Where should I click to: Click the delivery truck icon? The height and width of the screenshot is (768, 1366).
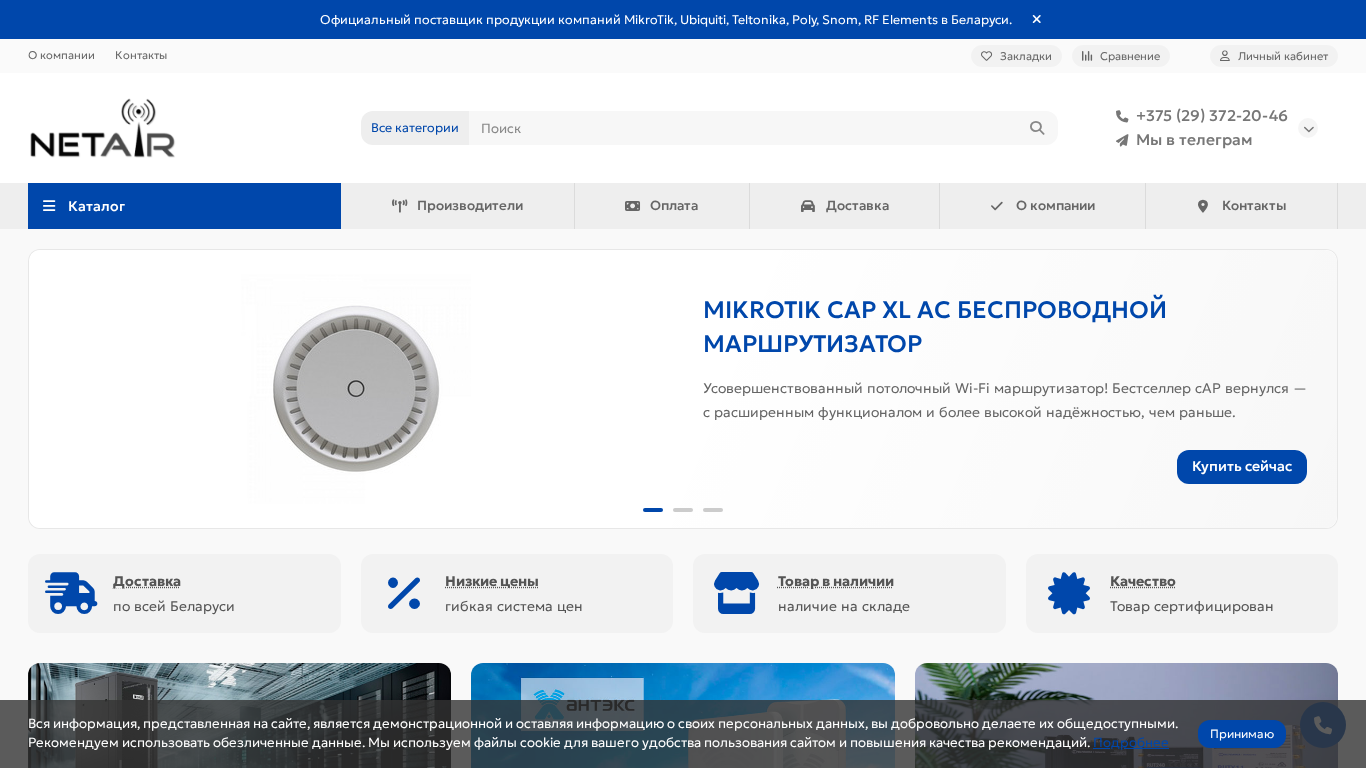pyautogui.click(x=71, y=593)
